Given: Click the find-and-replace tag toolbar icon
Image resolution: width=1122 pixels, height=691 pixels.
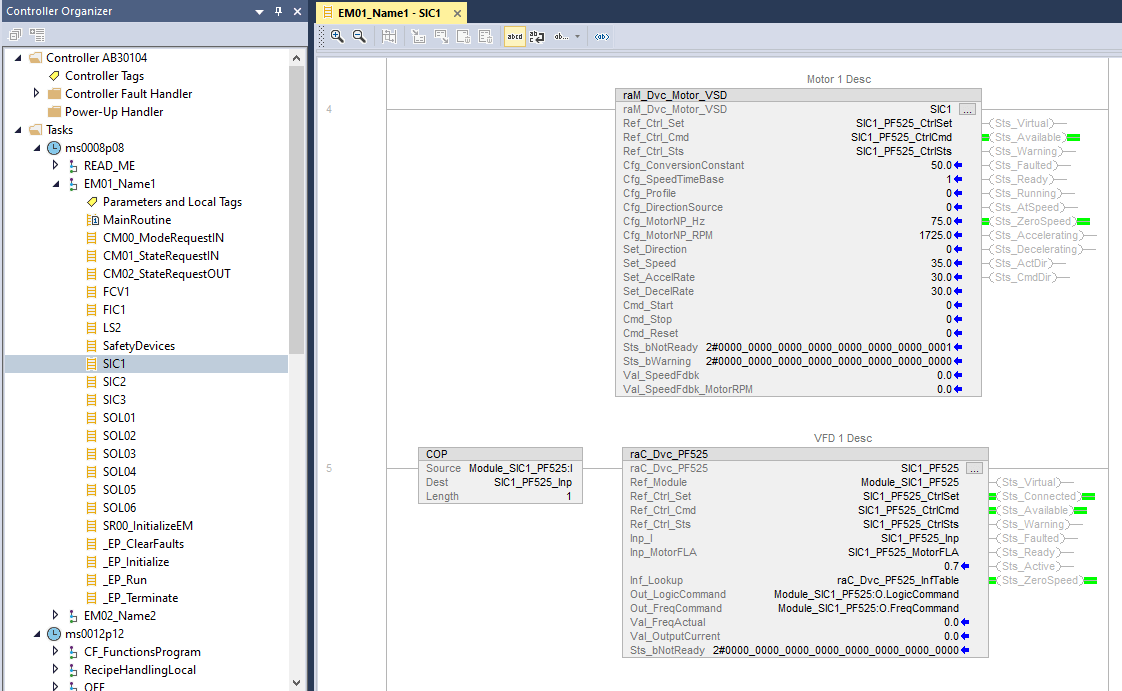Looking at the screenshot, I should pos(537,36).
